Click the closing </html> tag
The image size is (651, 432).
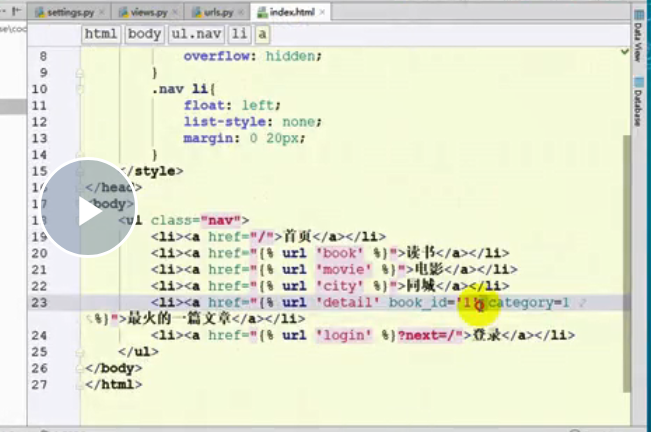click(x=113, y=385)
